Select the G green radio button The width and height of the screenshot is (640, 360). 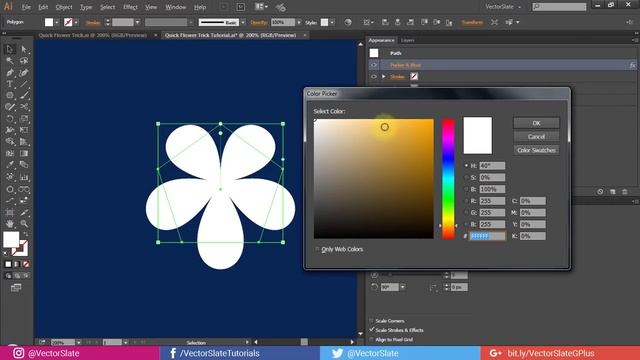click(x=466, y=213)
